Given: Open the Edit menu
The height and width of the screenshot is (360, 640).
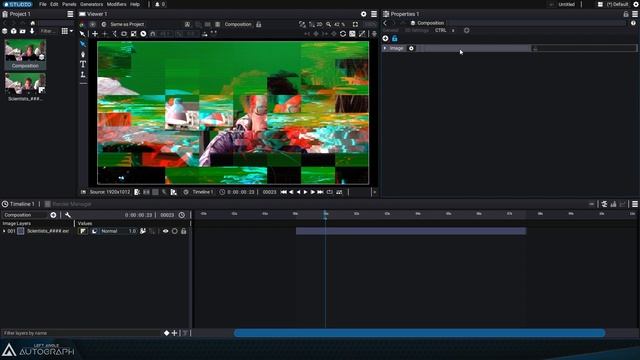Looking at the screenshot, I should (54, 4).
